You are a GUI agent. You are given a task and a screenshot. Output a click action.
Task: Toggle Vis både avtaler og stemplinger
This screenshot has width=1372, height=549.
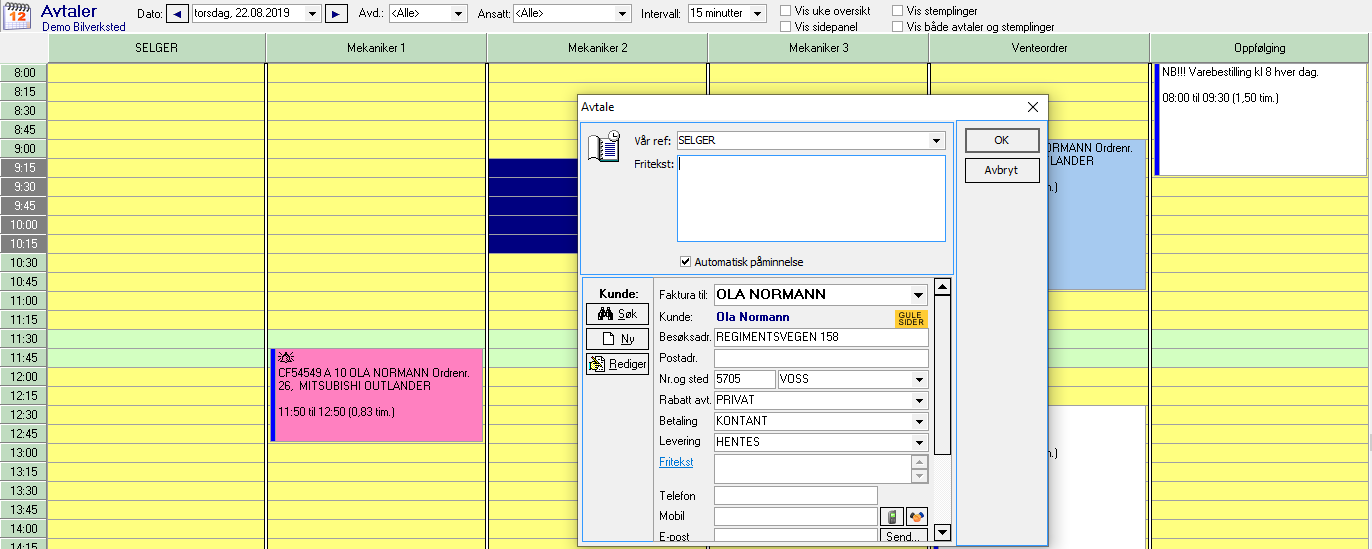click(898, 27)
